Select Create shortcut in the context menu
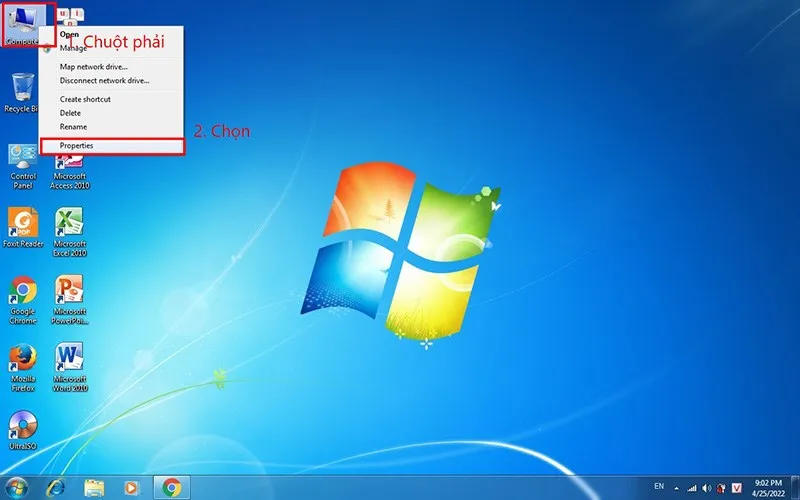The width and height of the screenshot is (800, 500). [85, 99]
